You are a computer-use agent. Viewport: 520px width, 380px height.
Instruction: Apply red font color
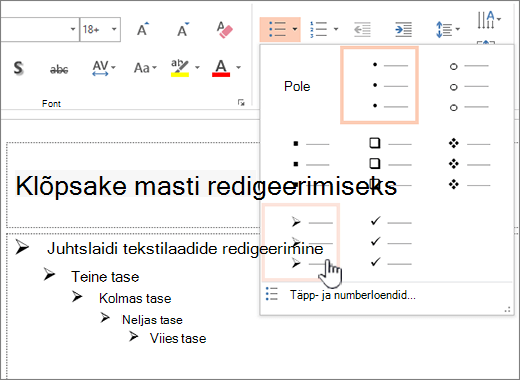221,68
